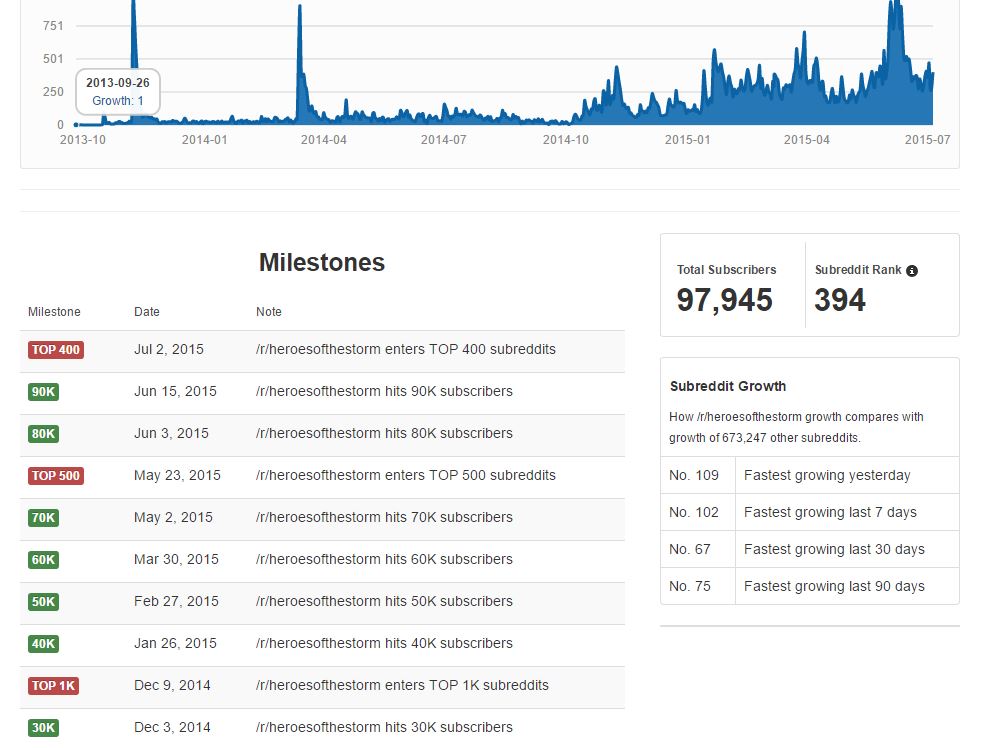Viewport: 997px width, 748px height.
Task: Click the Total Subscribers count 97,945
Action: tap(724, 300)
